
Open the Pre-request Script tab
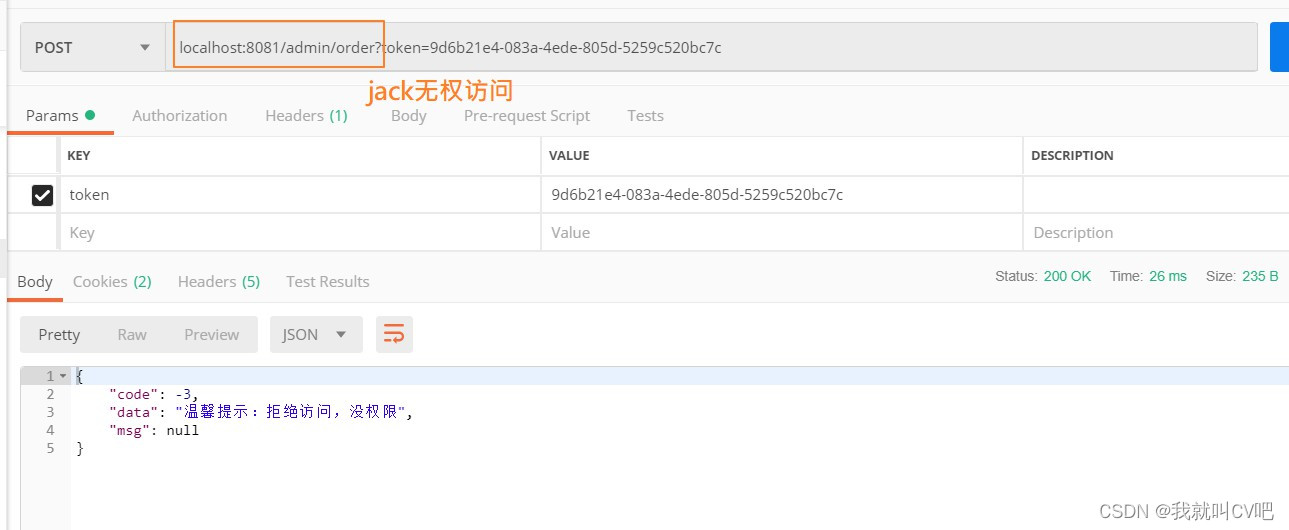click(x=527, y=116)
